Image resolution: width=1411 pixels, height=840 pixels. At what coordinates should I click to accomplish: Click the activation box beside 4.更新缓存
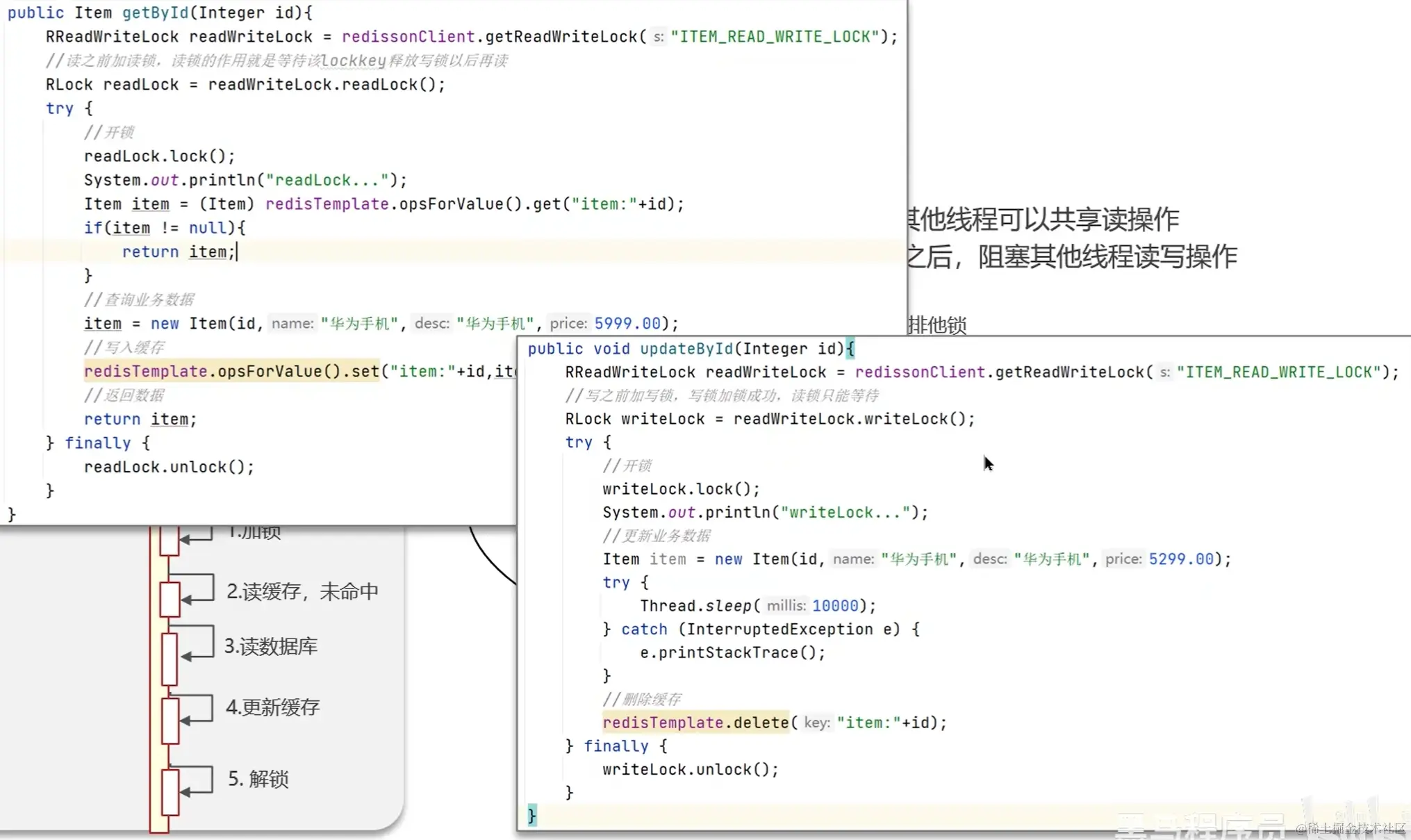(170, 720)
